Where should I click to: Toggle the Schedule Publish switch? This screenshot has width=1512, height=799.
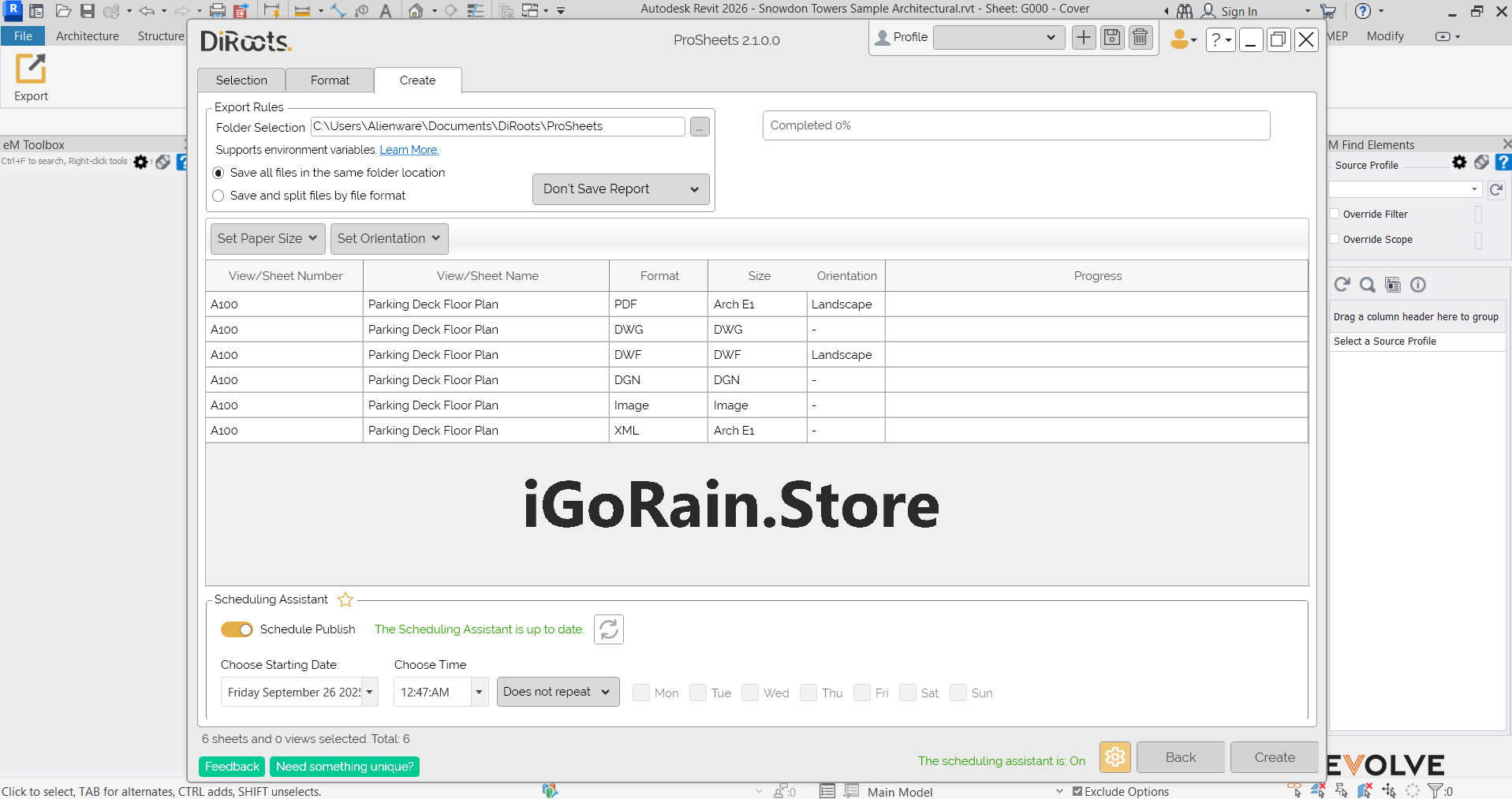pos(237,629)
